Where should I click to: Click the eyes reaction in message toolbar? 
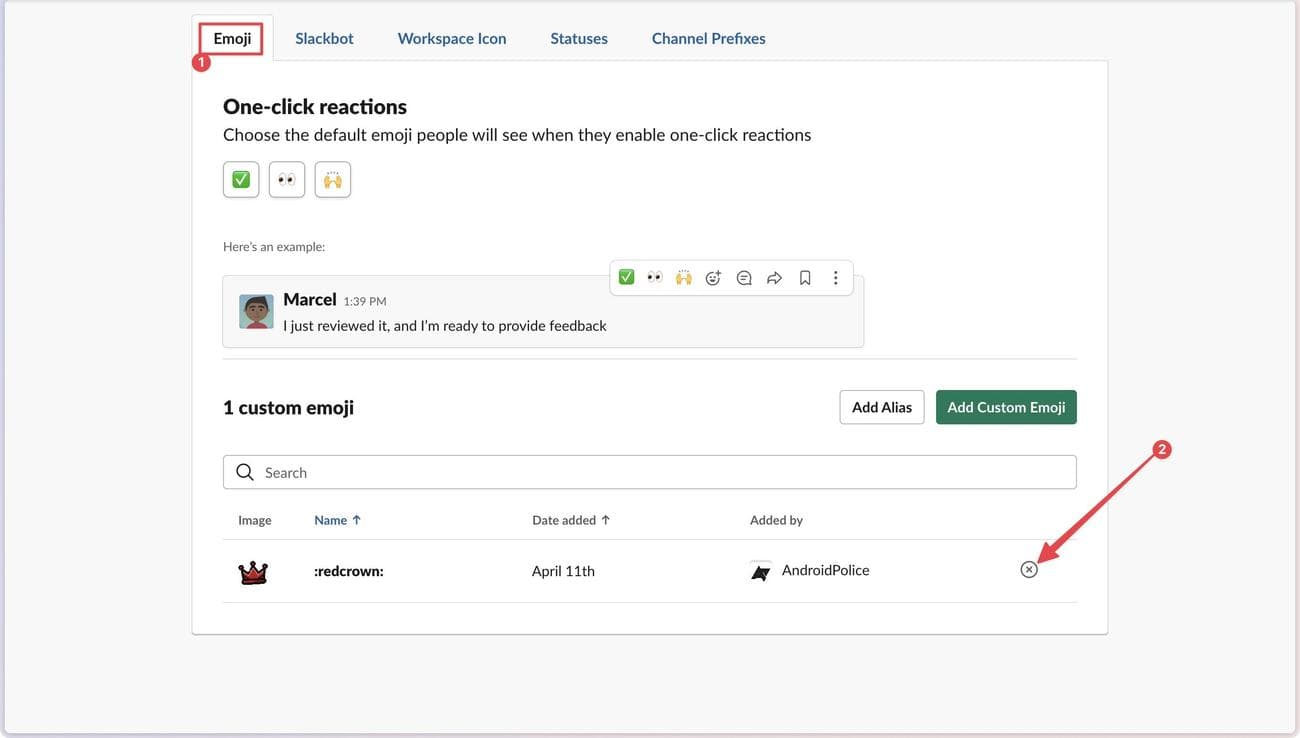point(655,277)
